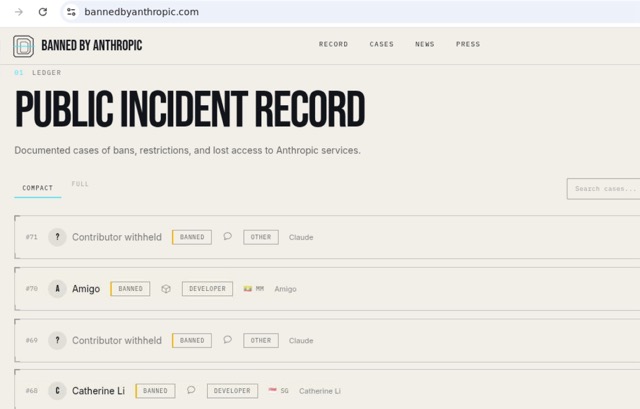Click the MM country code
640x409 pixels.
click(260, 289)
